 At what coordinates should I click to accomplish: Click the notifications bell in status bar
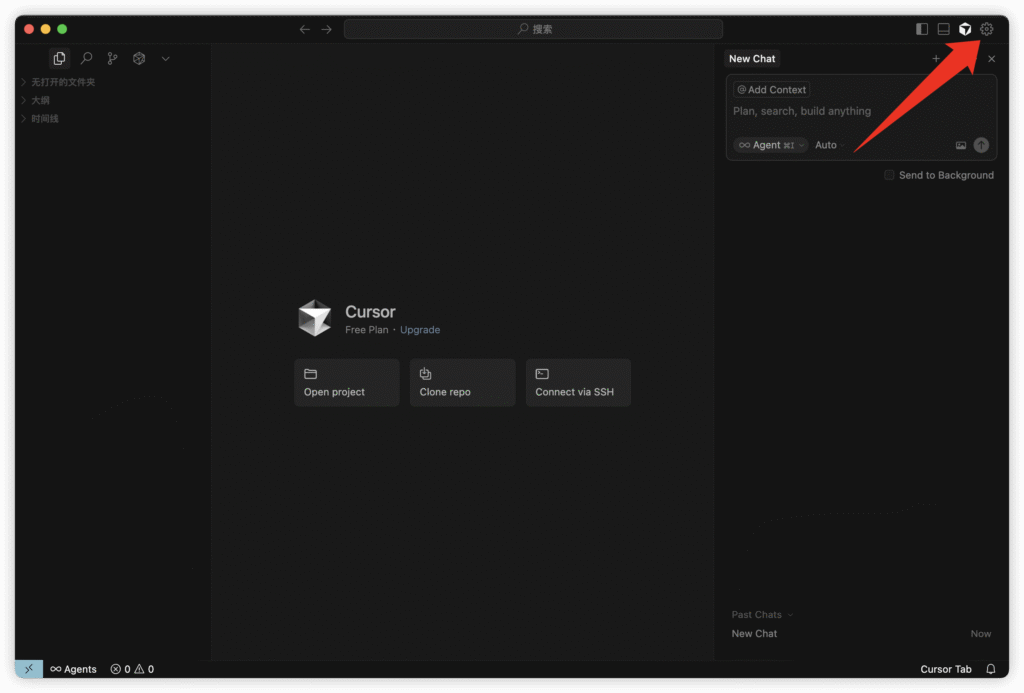pos(991,669)
